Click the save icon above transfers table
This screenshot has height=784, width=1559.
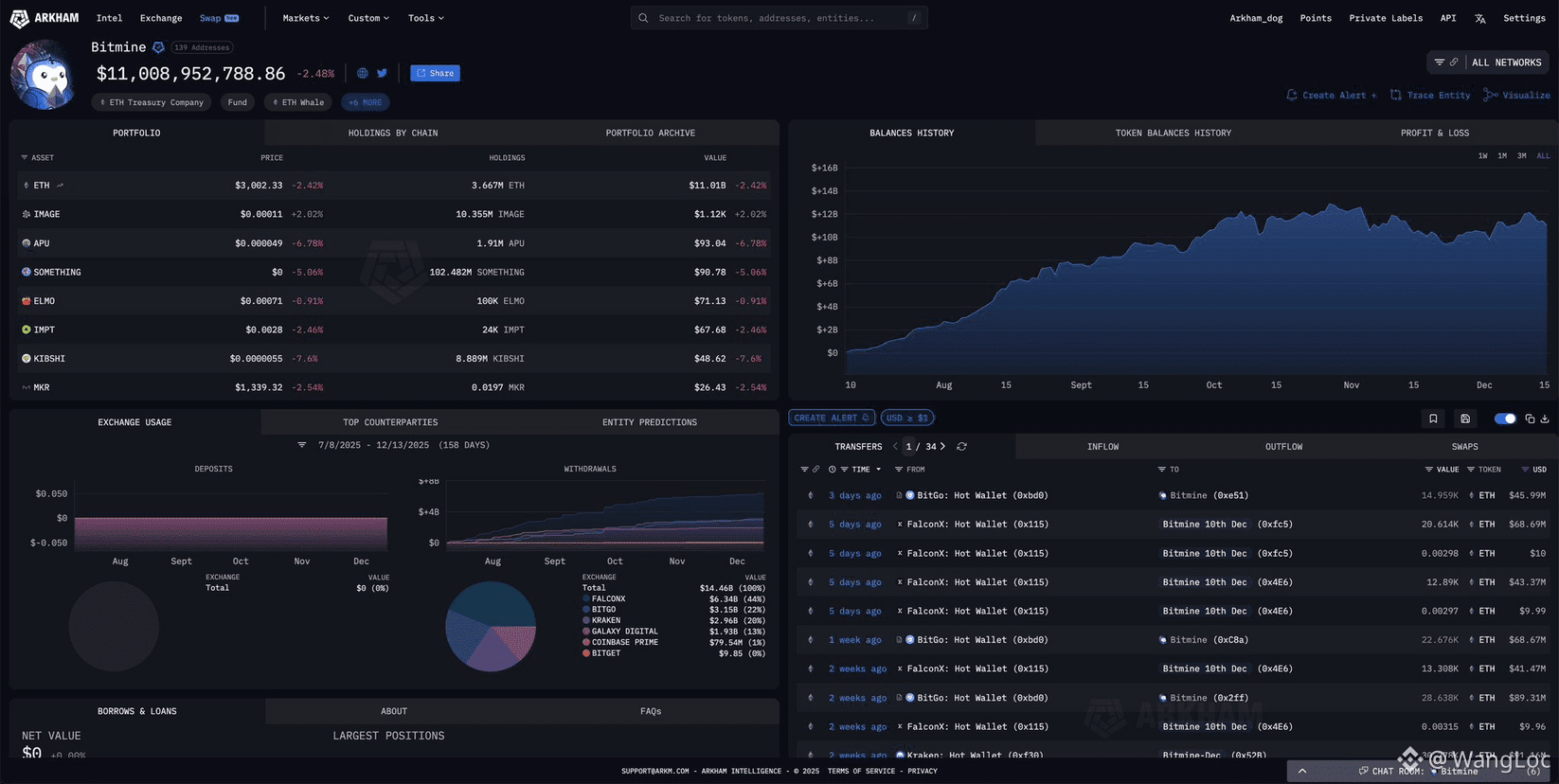[1465, 419]
